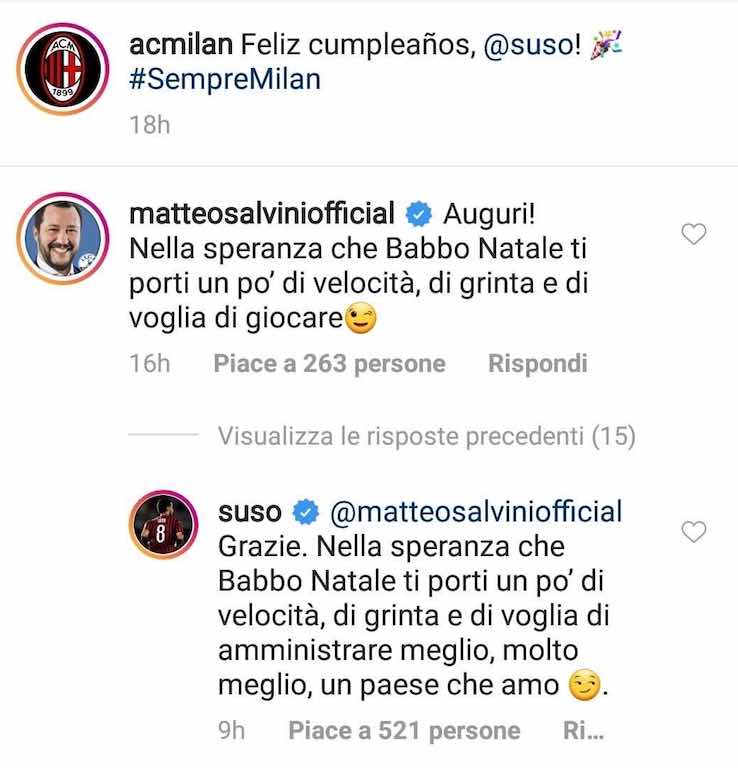738x768 pixels.
Task: Click the '9h' timestamp on suso's reply
Action: click(231, 732)
